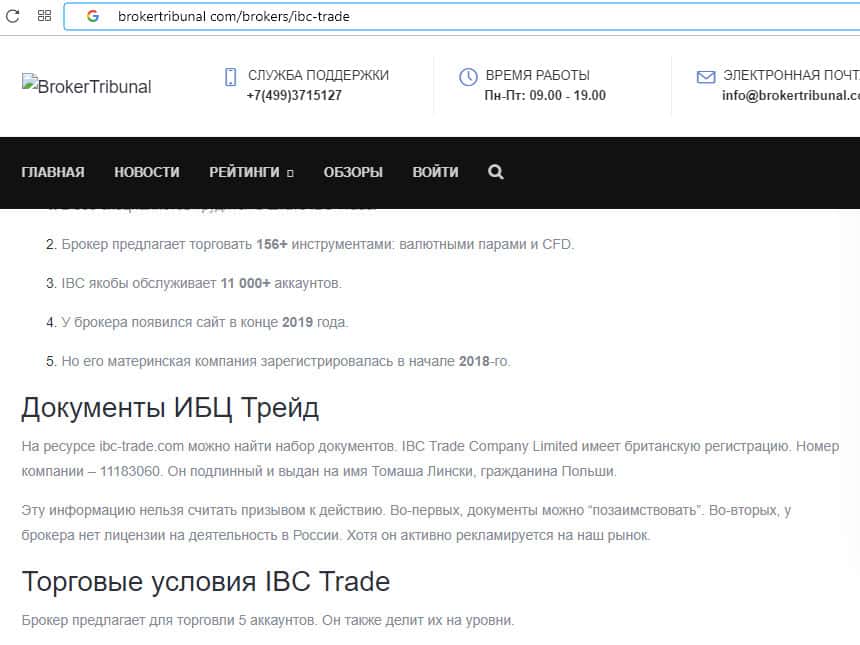Click list item about 156+ инструментами
The image size is (860, 645).
click(310, 244)
